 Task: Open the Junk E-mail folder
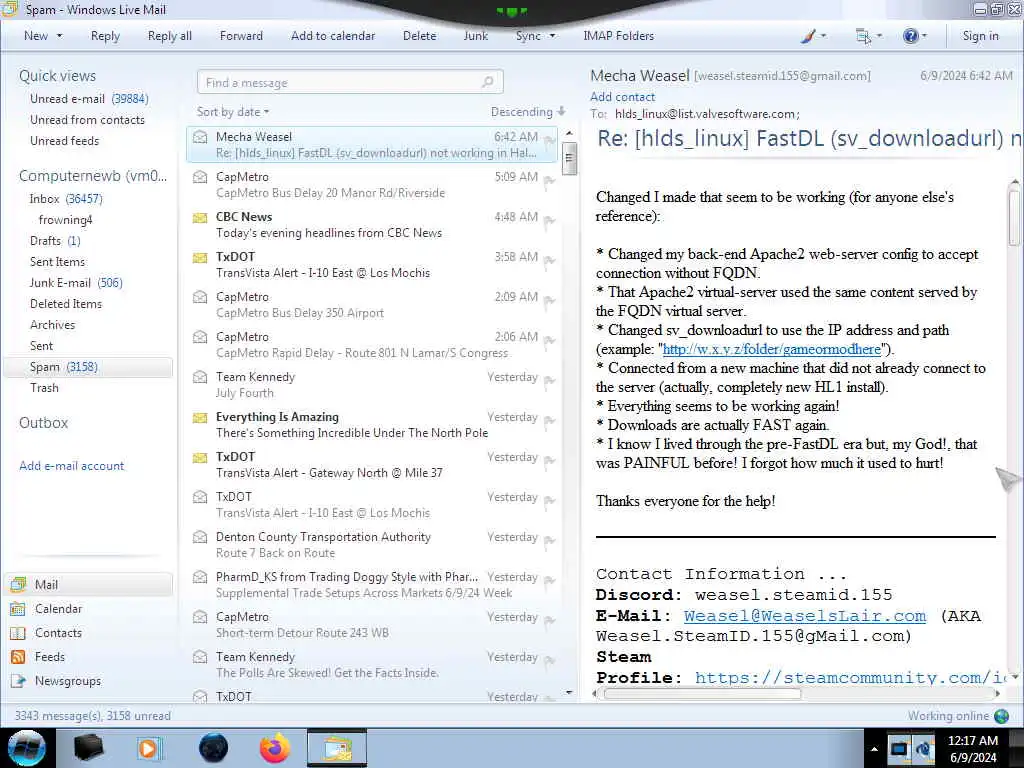coord(76,283)
